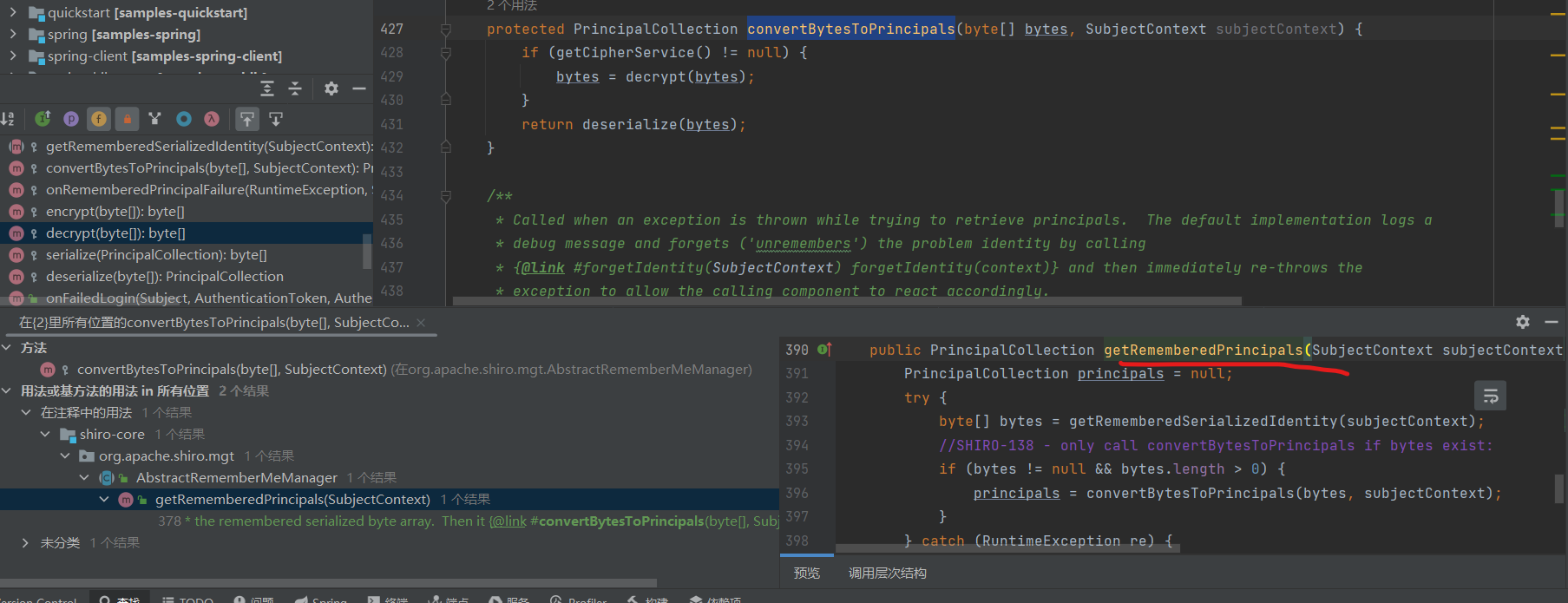Toggle soft-wrap icon in usage preview
The height and width of the screenshot is (603, 1568).
(1490, 397)
